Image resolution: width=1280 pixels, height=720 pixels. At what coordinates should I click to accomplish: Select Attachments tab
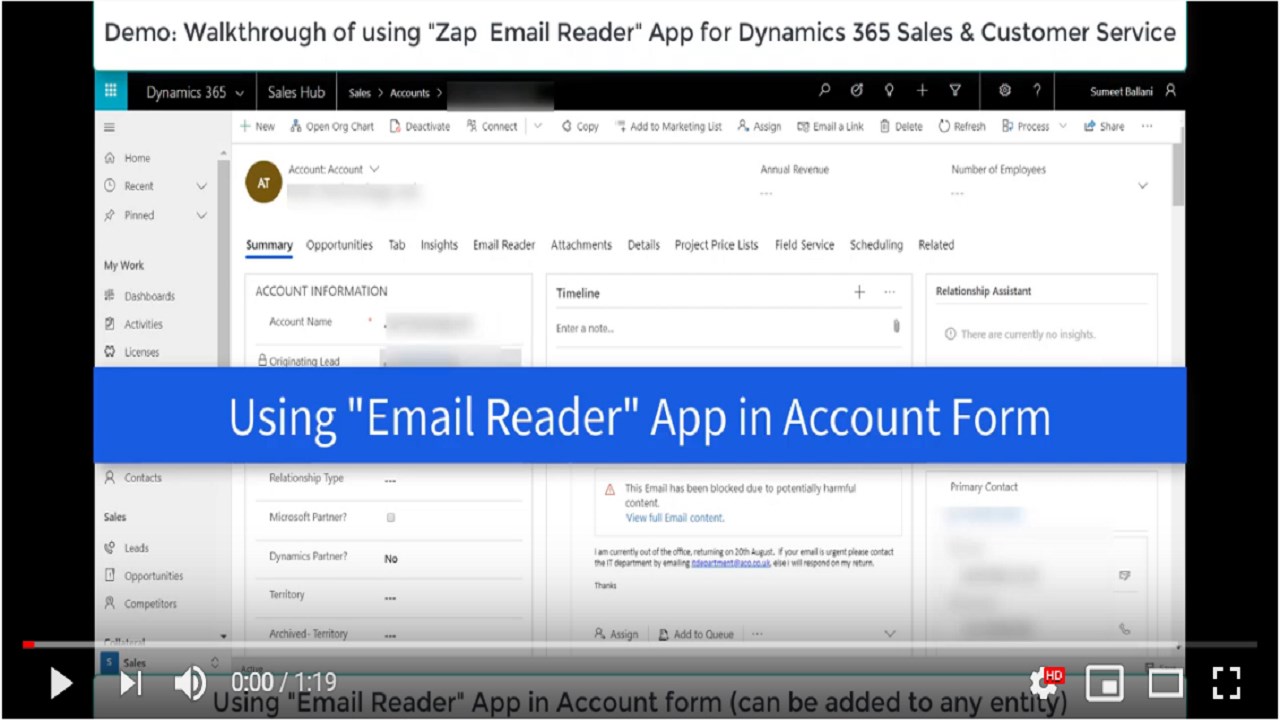pyautogui.click(x=581, y=245)
